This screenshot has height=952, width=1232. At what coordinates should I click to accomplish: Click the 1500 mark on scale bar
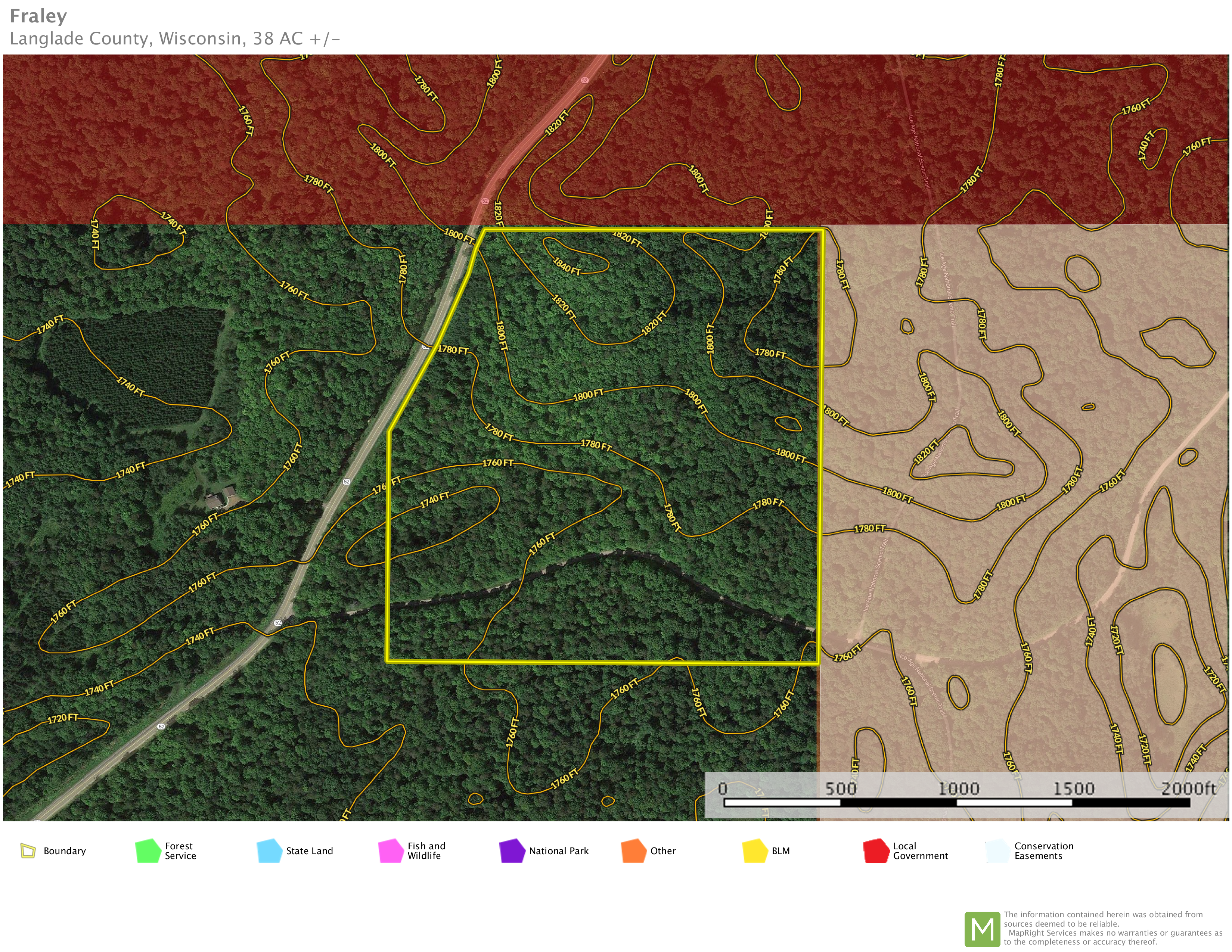[x=1074, y=788]
